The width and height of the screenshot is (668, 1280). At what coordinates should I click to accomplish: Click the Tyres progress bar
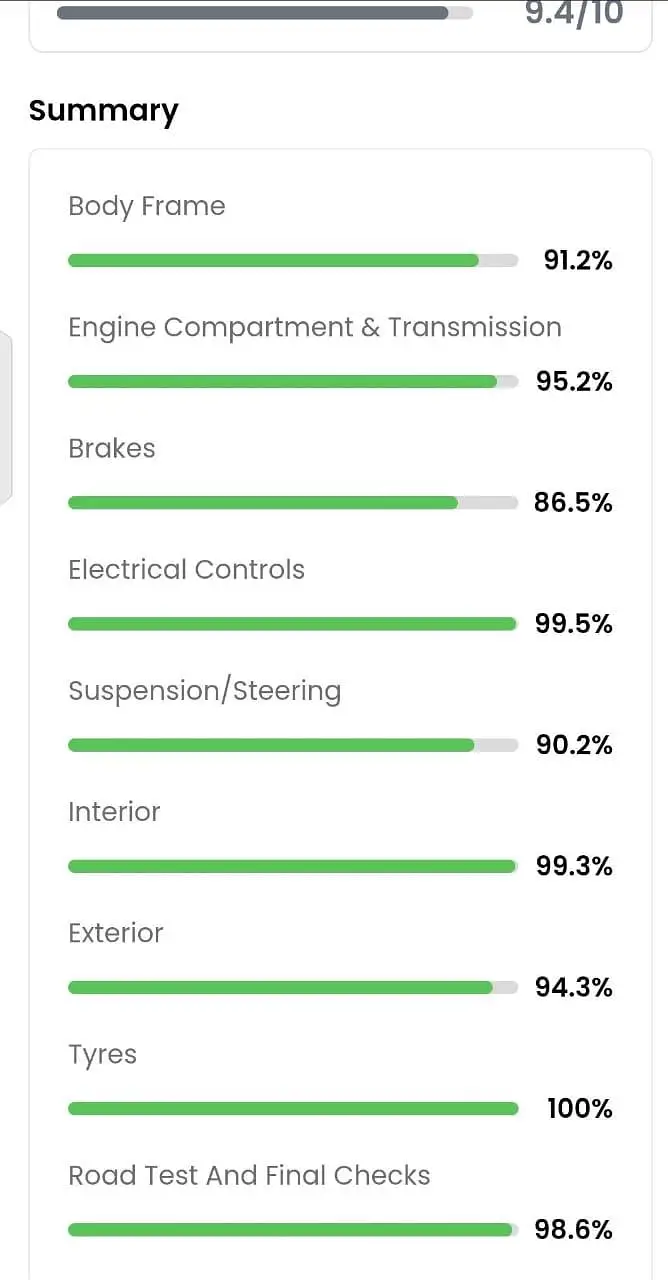tap(292, 1109)
